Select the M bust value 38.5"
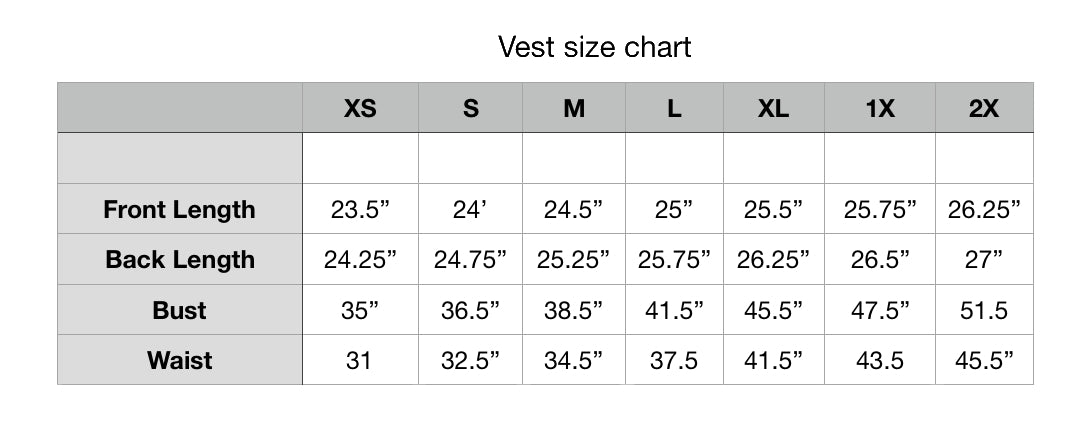The width and height of the screenshot is (1092, 433). point(574,310)
